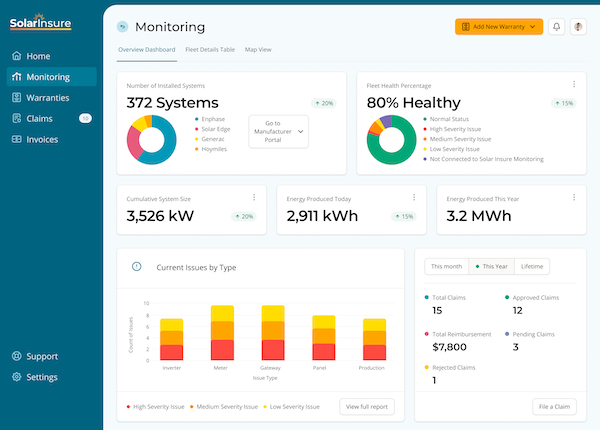Select the Lifetime time filter

532,266
